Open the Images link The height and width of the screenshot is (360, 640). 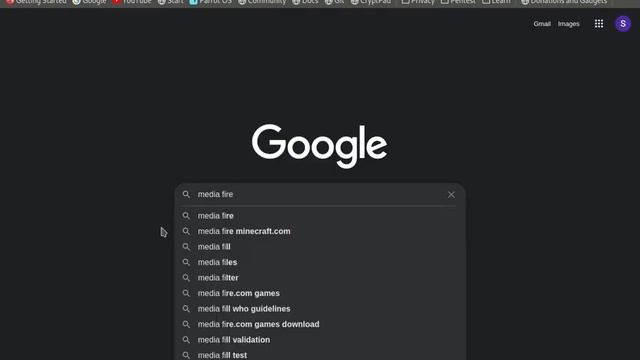click(x=569, y=24)
